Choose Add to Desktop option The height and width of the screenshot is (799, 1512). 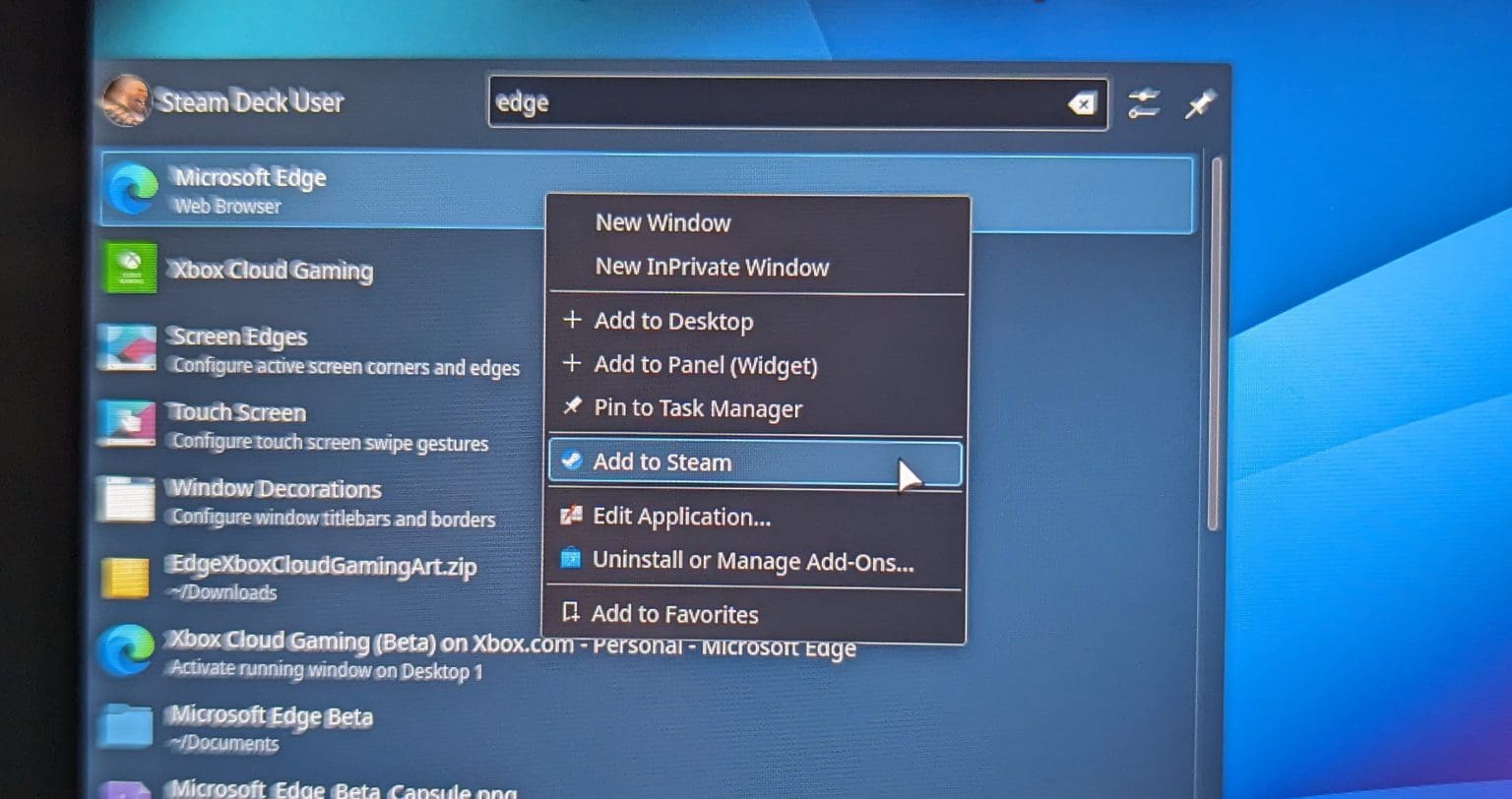coord(673,322)
